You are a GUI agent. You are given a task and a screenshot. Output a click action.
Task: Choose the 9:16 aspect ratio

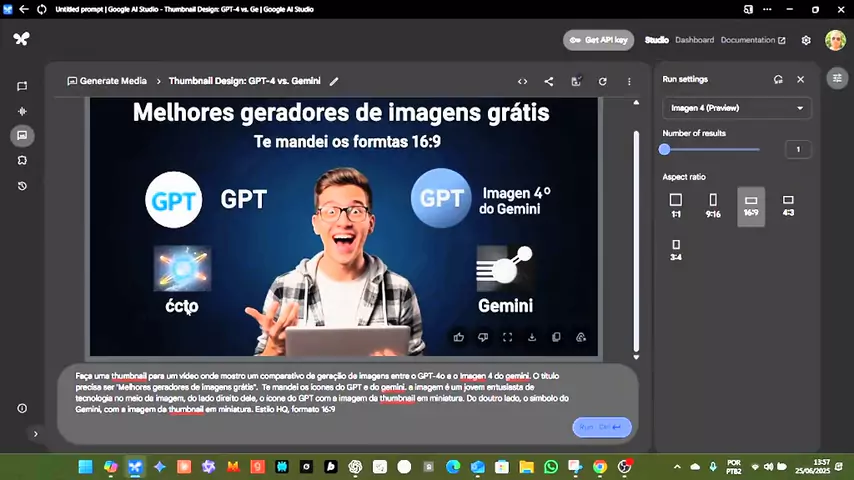pos(713,205)
